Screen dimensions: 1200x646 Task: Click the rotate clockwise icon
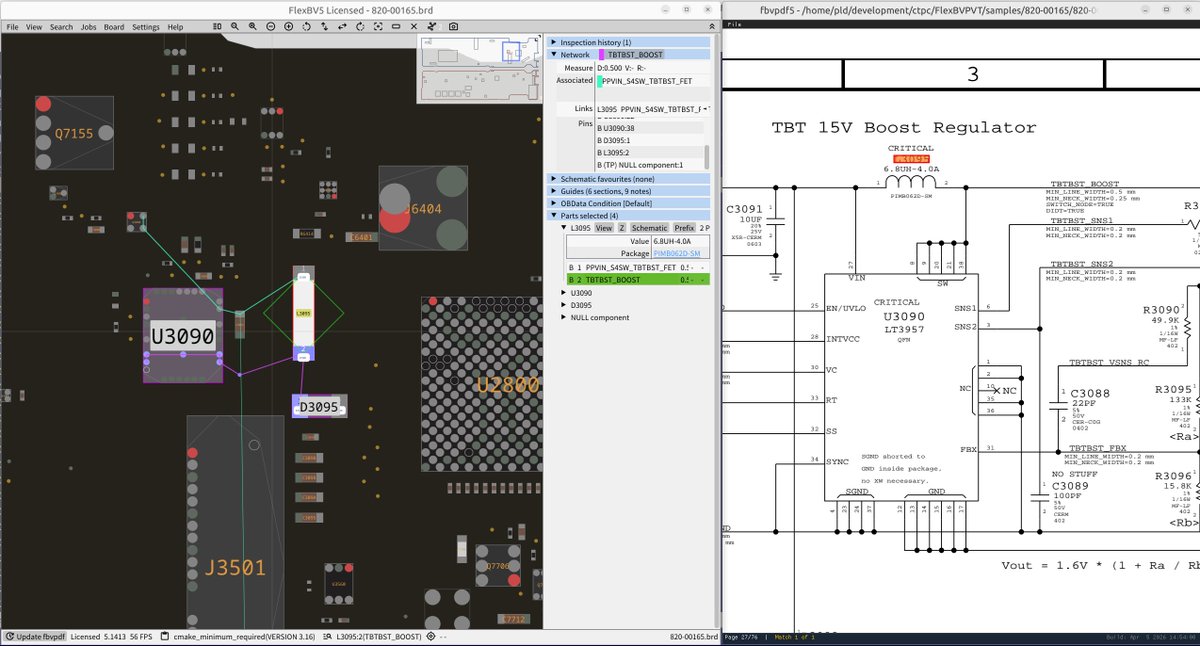pyautogui.click(x=360, y=27)
